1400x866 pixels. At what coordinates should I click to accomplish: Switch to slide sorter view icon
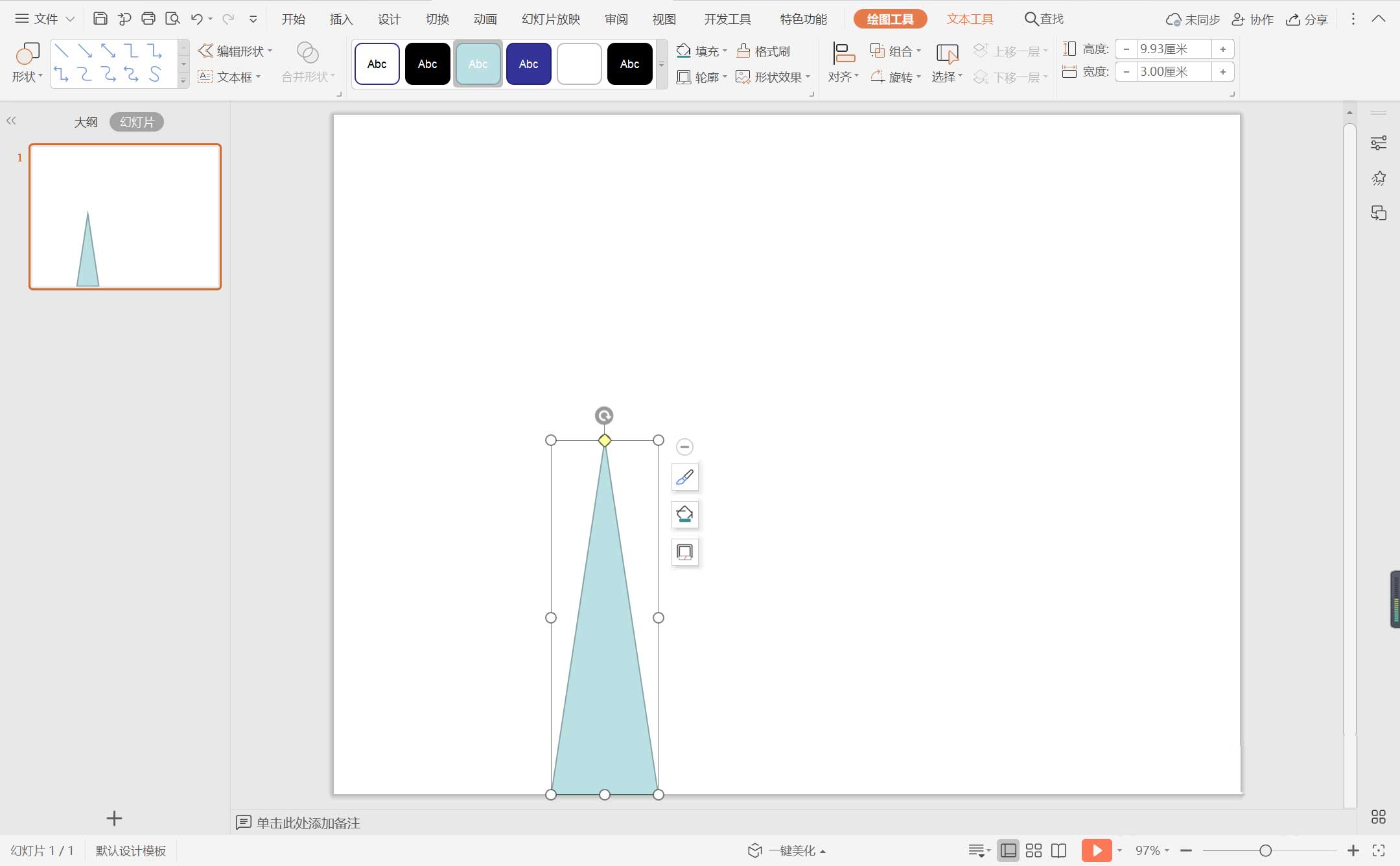click(x=1034, y=850)
